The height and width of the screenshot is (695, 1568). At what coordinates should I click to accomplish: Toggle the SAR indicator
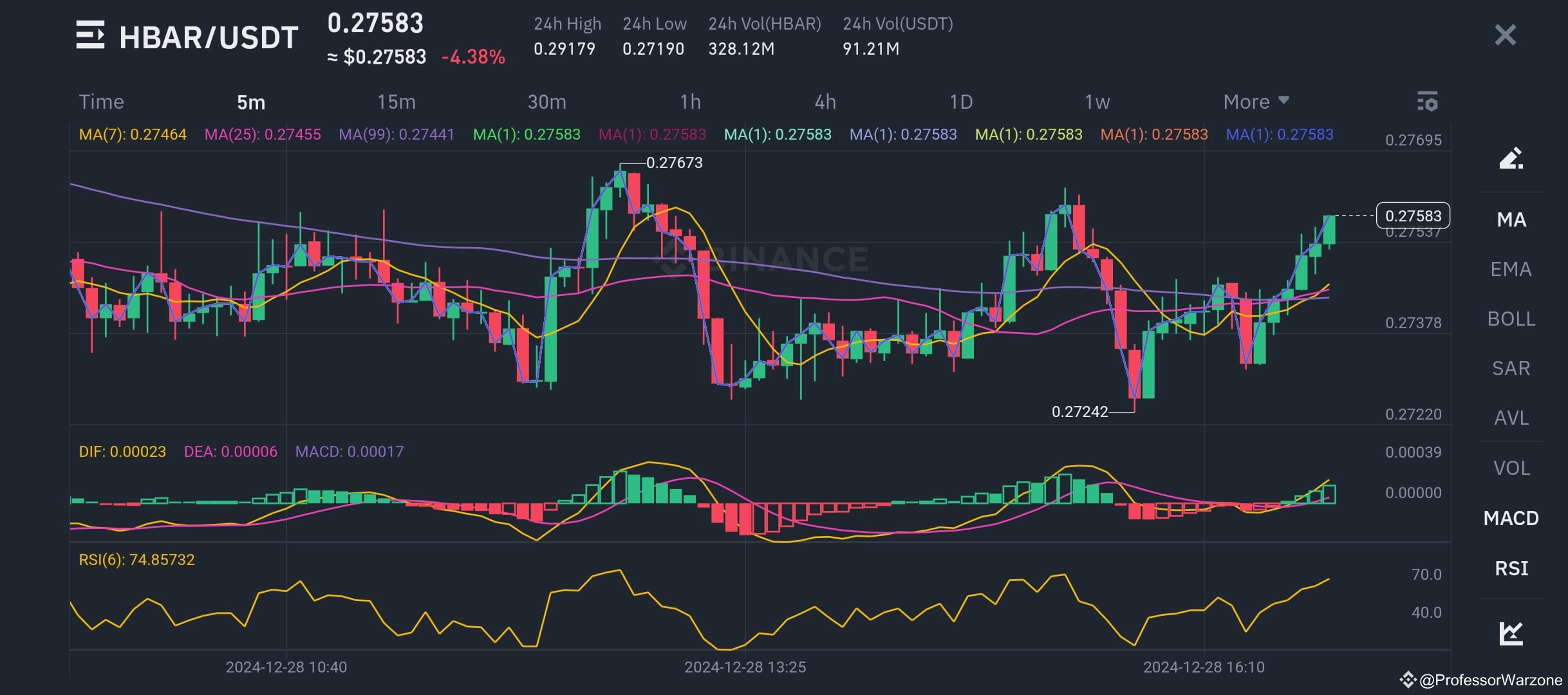pyautogui.click(x=1511, y=368)
